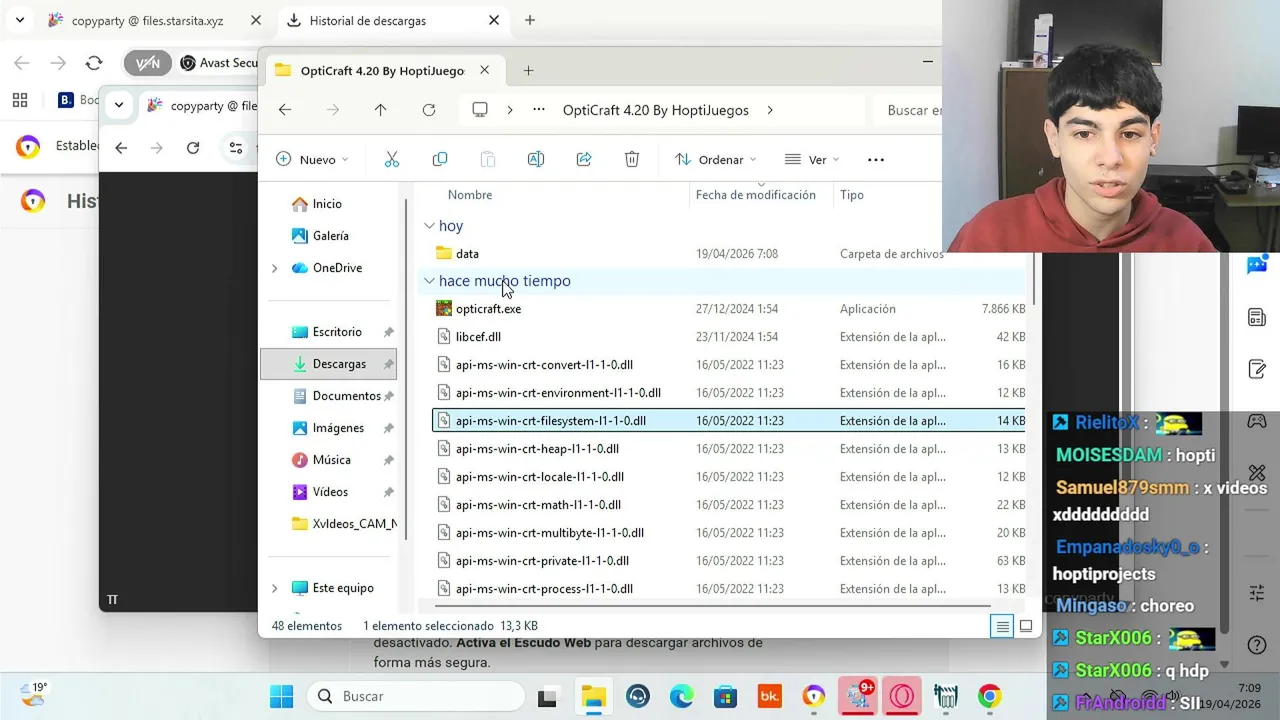Open tab search dropdown in top browser
This screenshot has width=1280, height=720.
20,20
